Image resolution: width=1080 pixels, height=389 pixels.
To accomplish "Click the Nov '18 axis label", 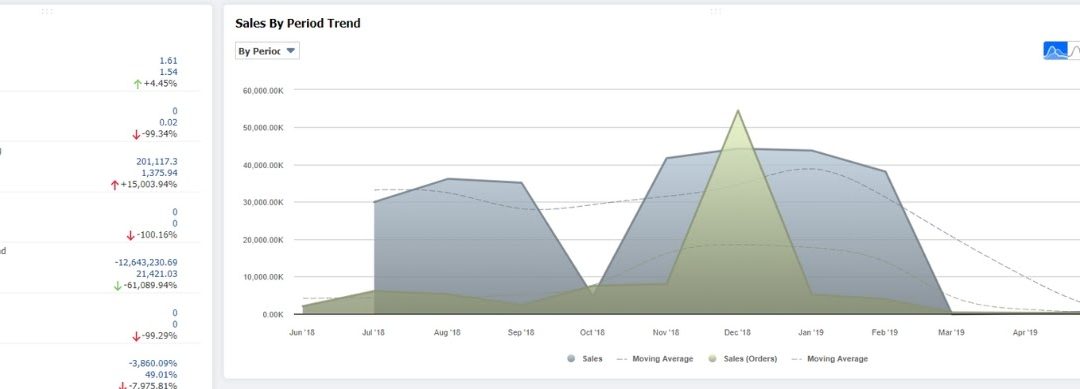I will point(665,333).
